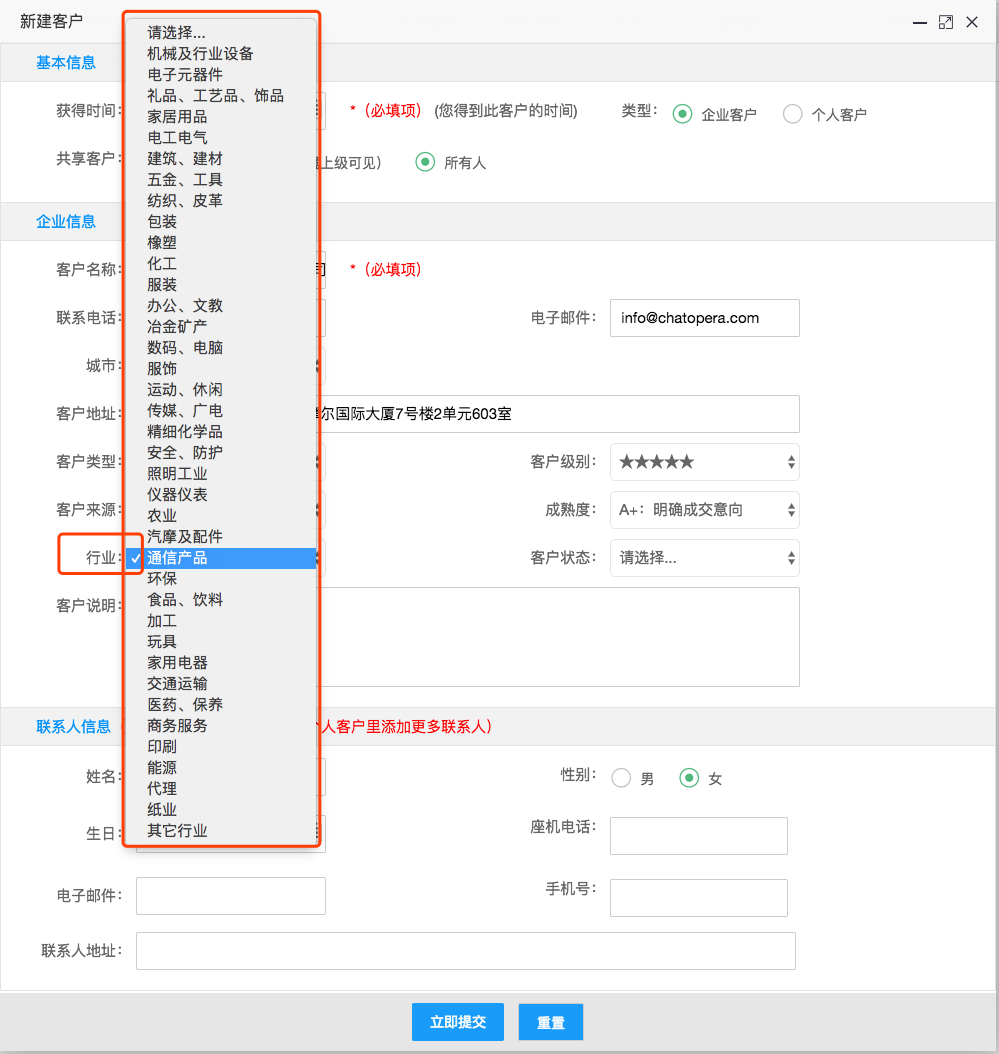
Task: Select 医药、保养 industry option
Action: pyautogui.click(x=185, y=704)
